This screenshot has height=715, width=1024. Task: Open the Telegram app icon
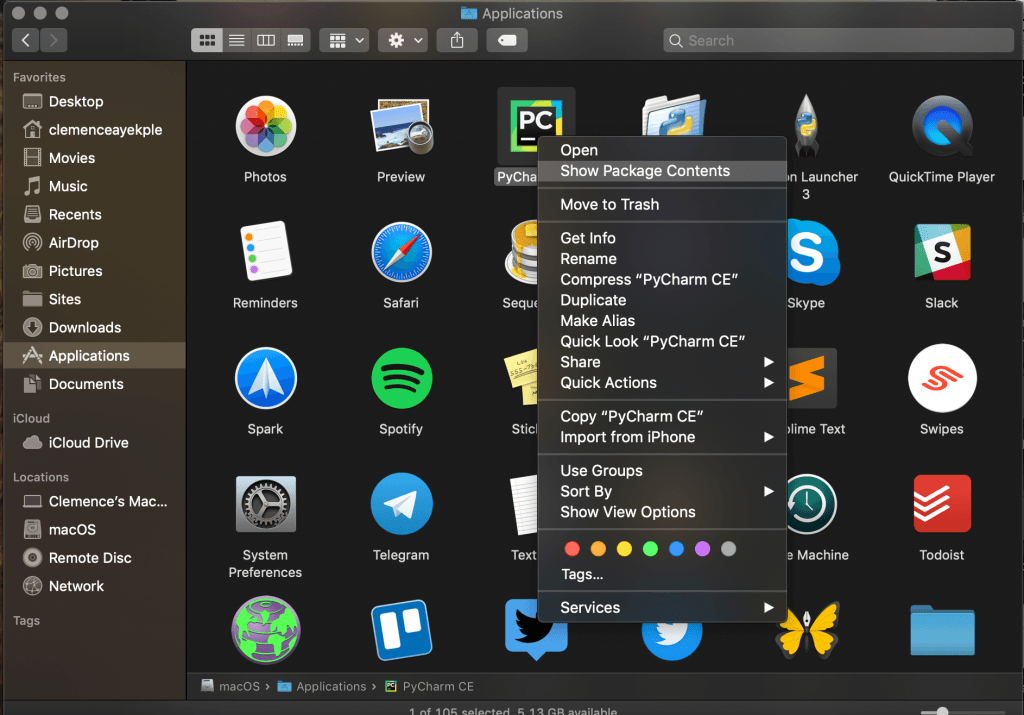point(401,505)
